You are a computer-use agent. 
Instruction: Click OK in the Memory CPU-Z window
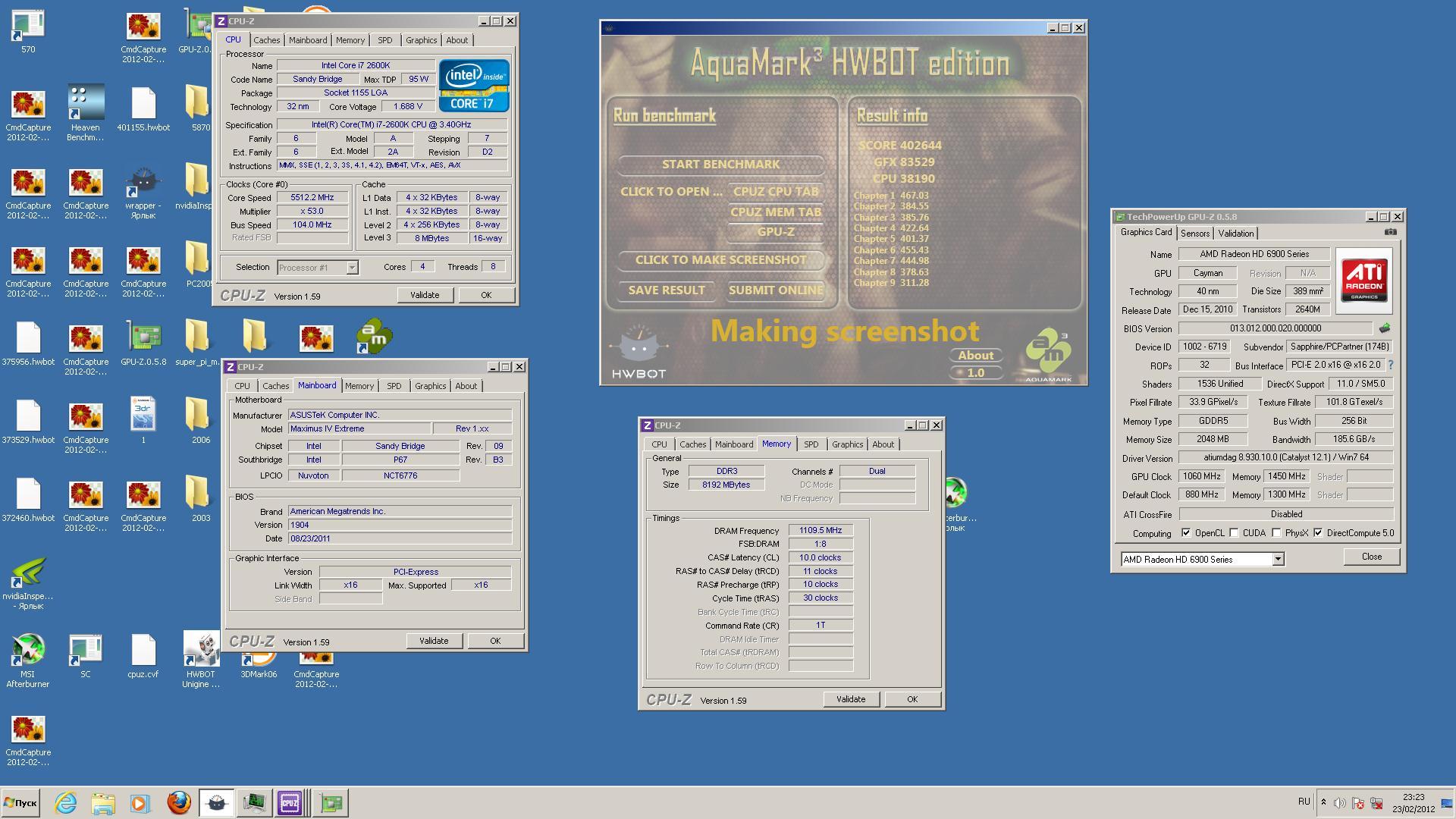pyautogui.click(x=912, y=699)
